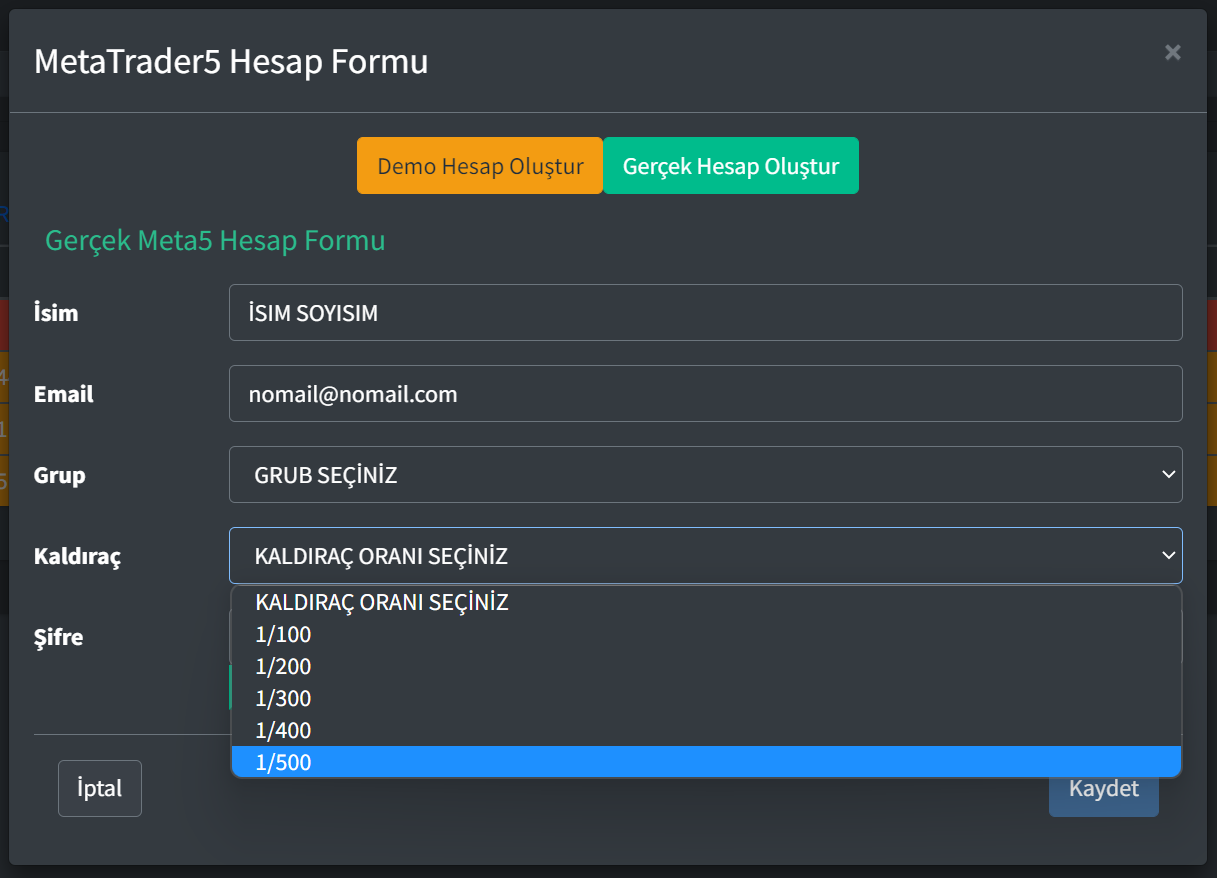This screenshot has width=1217, height=878.
Task: Switch to Demo Hesap Oluştur tab
Action: point(480,166)
